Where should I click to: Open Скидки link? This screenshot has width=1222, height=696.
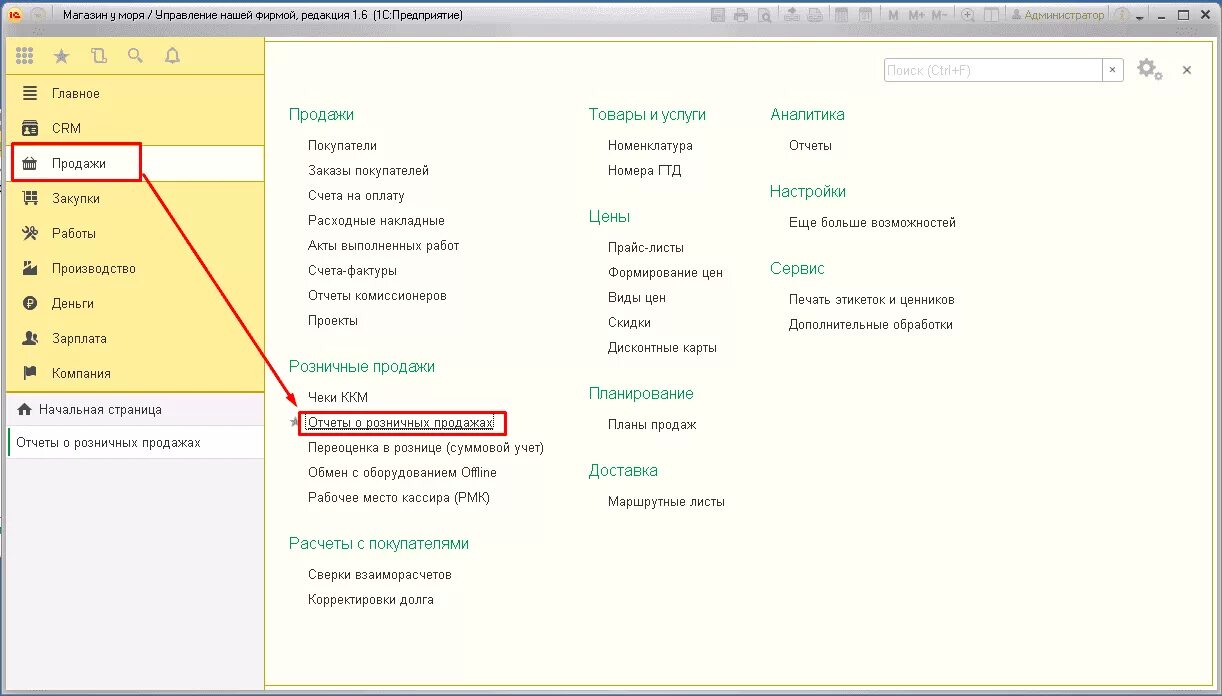coord(629,322)
